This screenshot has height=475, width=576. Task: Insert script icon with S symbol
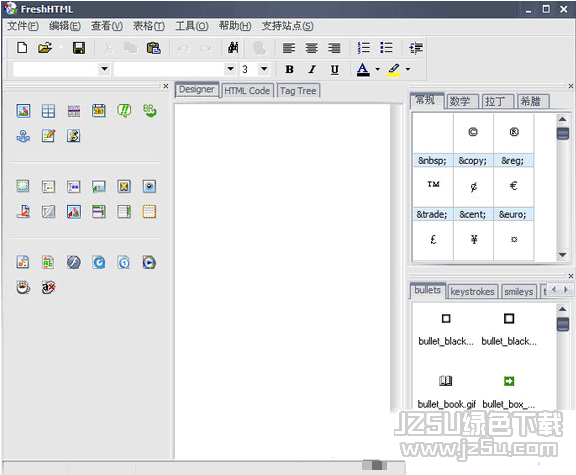73,136
